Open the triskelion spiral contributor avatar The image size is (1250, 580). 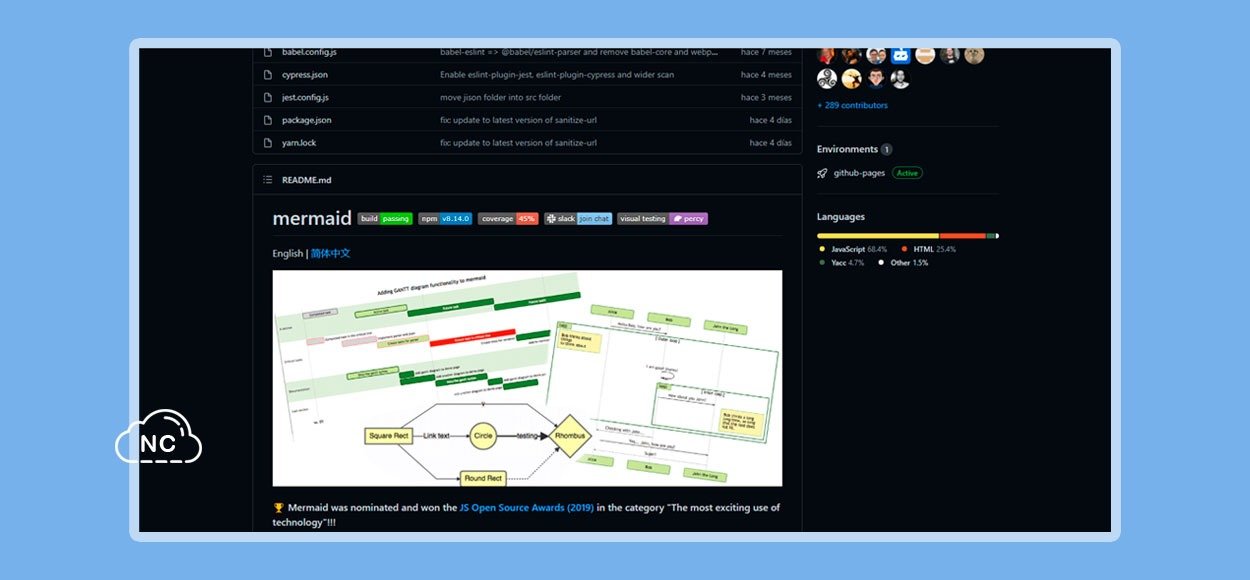[827, 79]
